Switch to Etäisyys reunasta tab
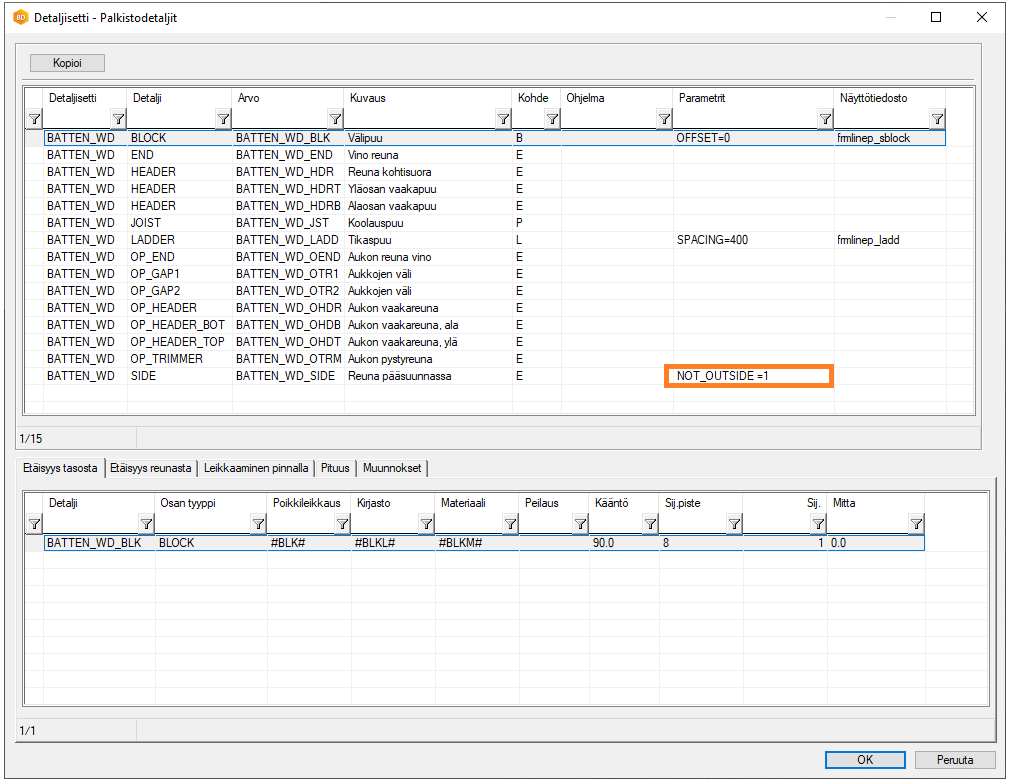Viewport: 1011px width, 783px height. click(150, 468)
